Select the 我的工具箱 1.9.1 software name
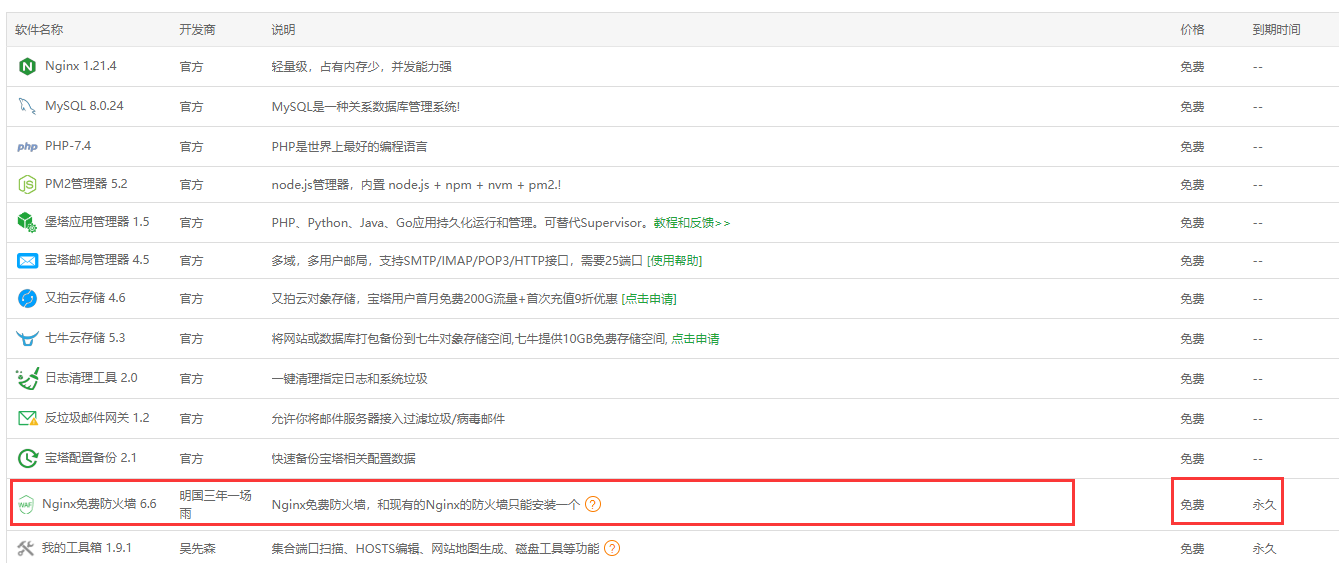 (x=87, y=548)
